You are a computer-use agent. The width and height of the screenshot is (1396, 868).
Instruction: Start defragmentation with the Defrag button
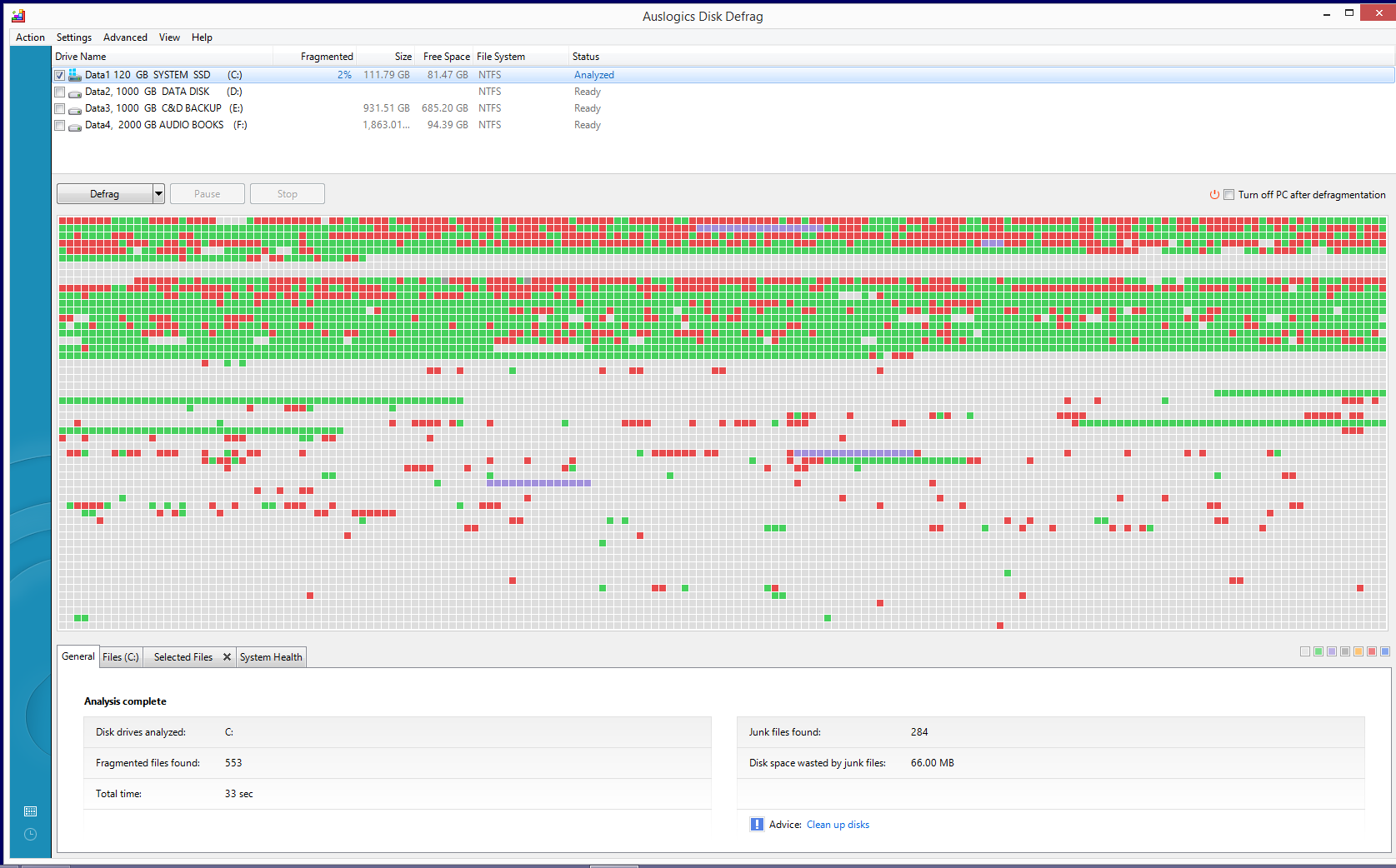click(105, 194)
